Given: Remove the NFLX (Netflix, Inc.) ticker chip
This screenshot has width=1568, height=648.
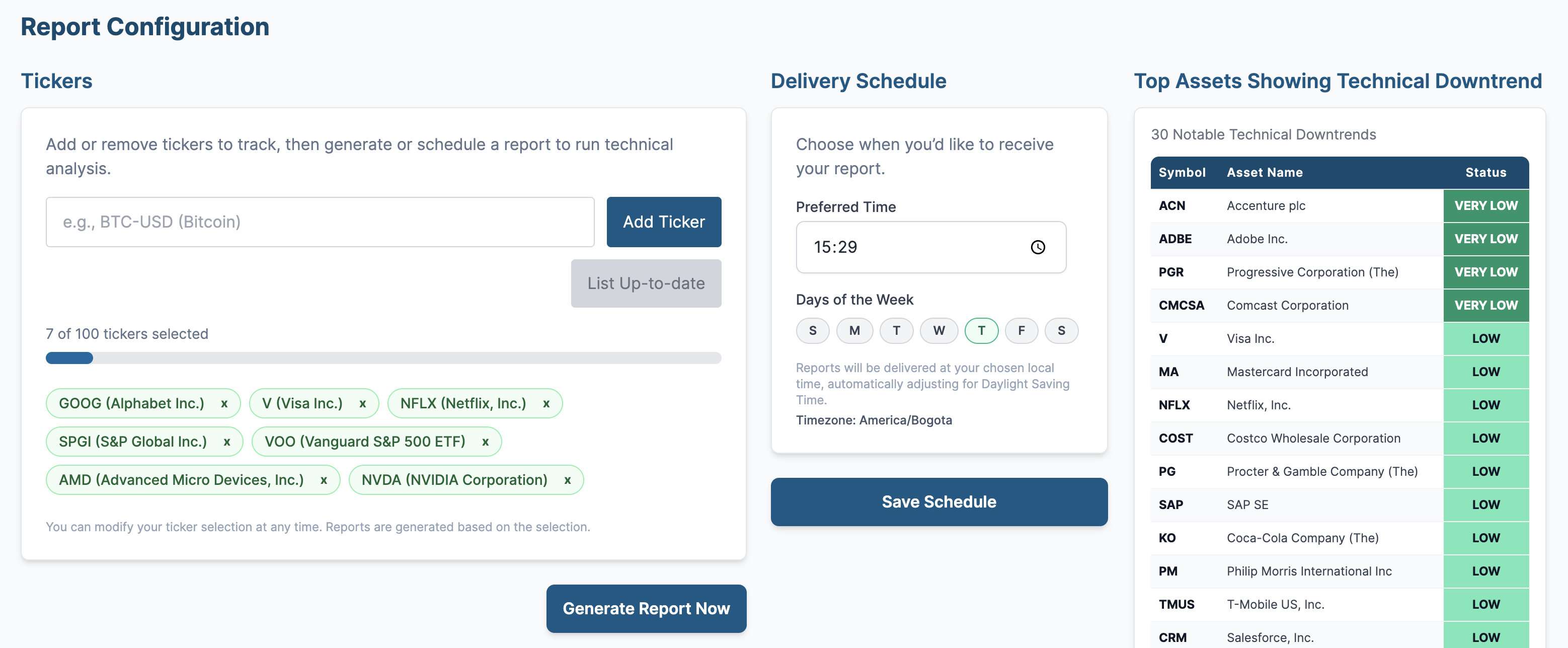Looking at the screenshot, I should tap(546, 403).
